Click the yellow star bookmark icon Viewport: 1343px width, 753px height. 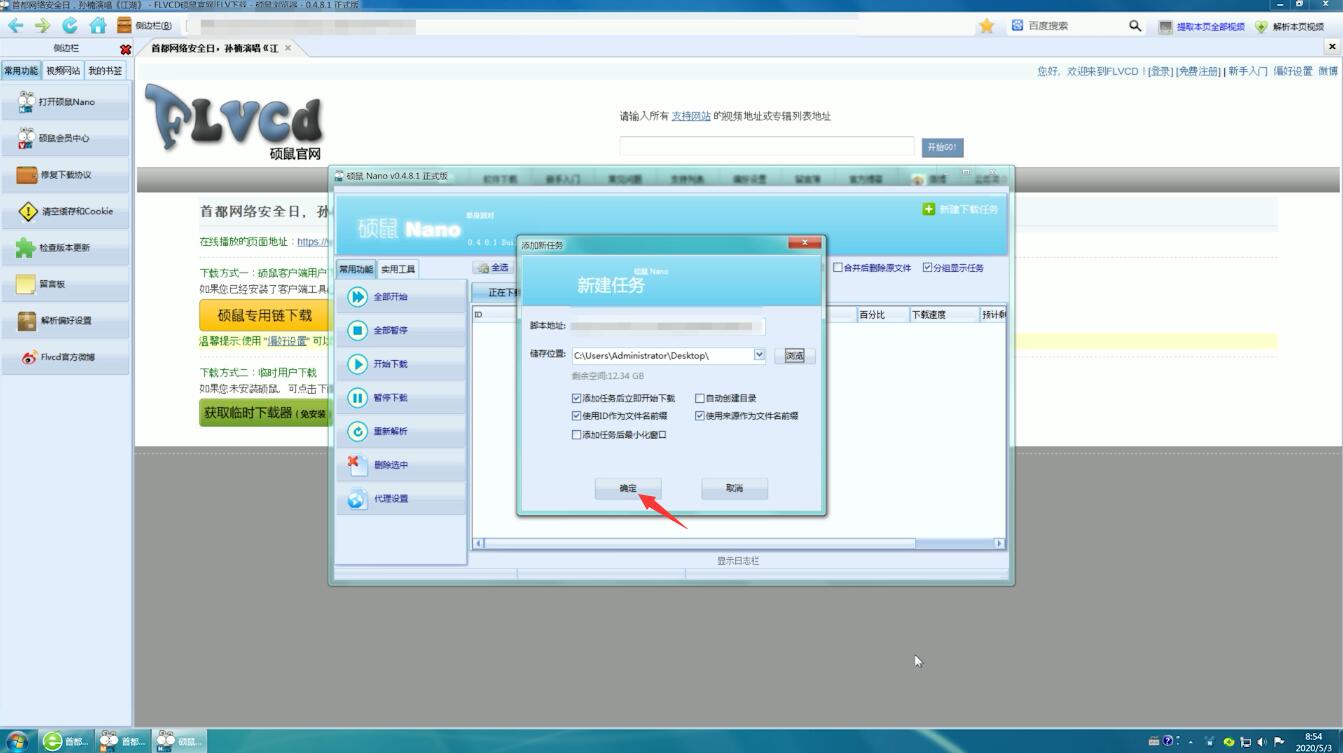pyautogui.click(x=986, y=26)
